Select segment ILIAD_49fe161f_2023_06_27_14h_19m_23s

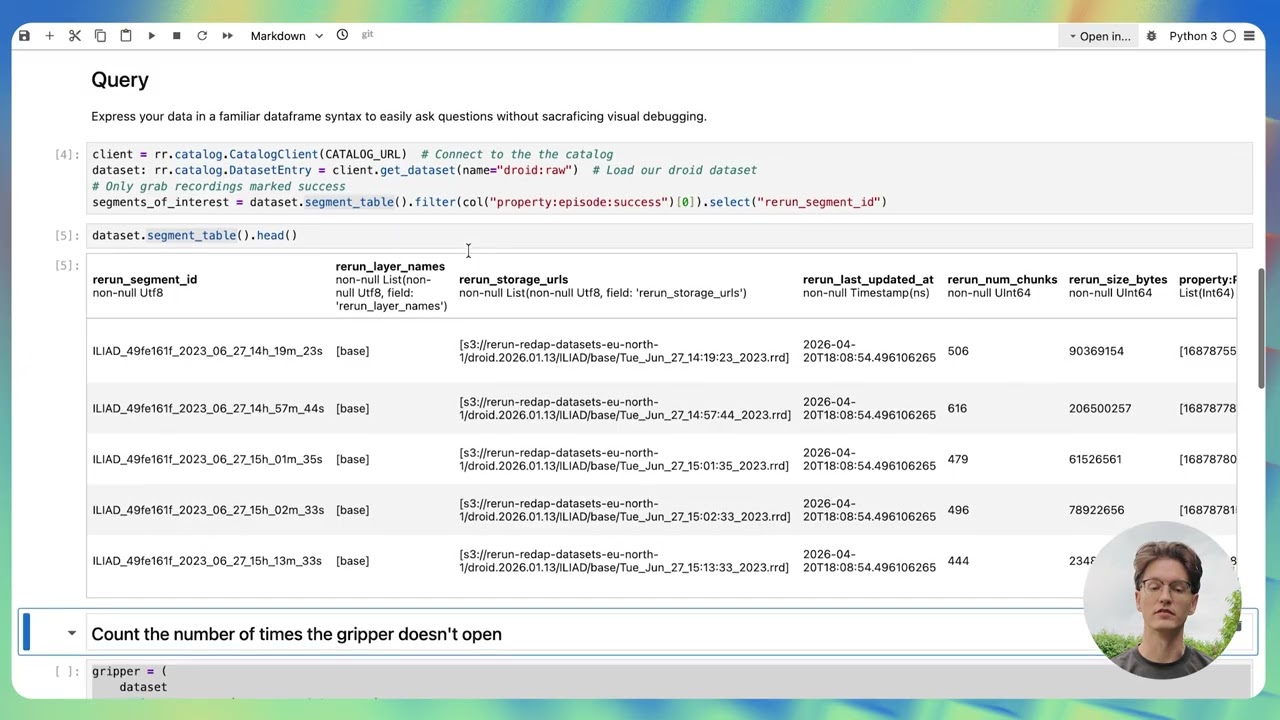[x=207, y=351]
